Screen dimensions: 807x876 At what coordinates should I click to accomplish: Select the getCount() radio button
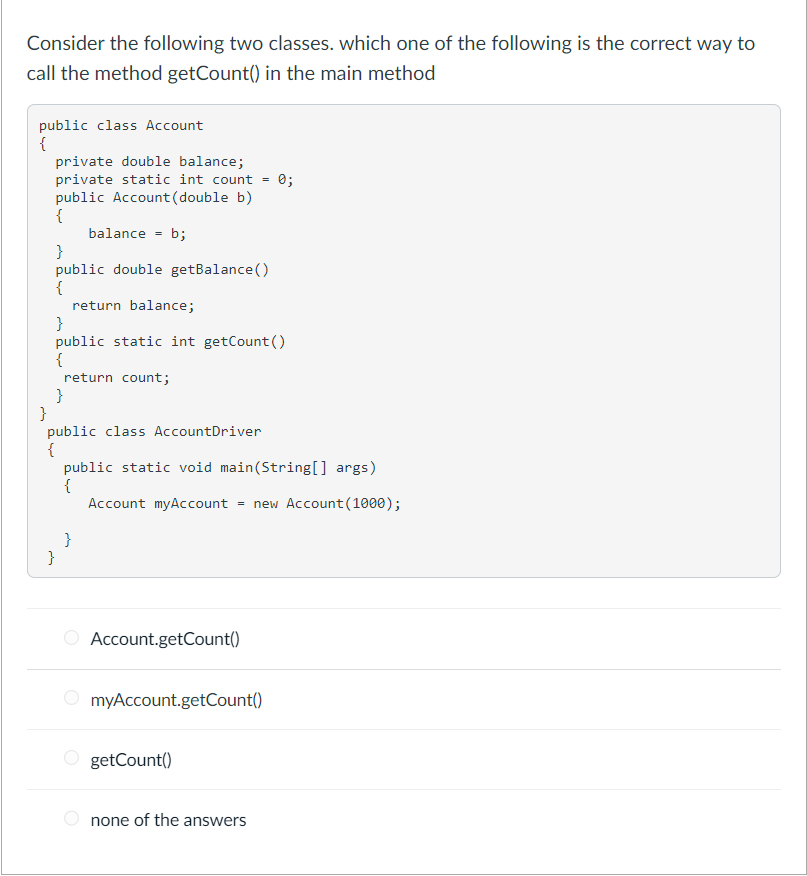[71, 758]
